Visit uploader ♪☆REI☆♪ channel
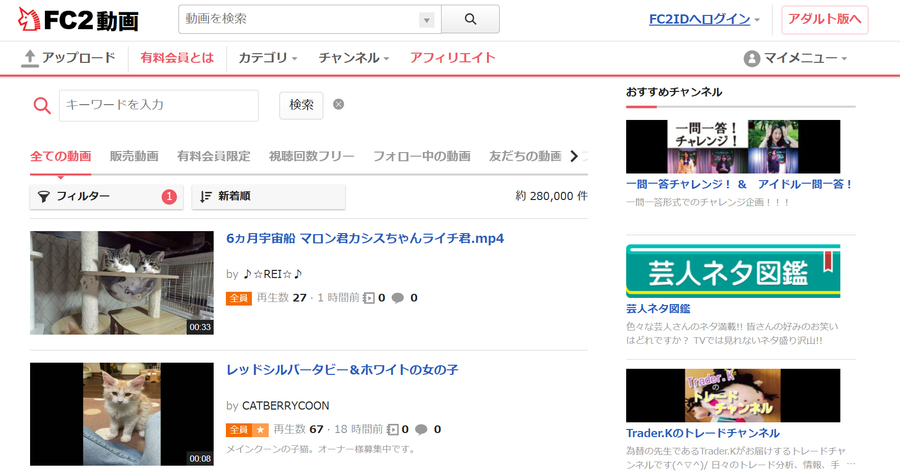 point(271,274)
